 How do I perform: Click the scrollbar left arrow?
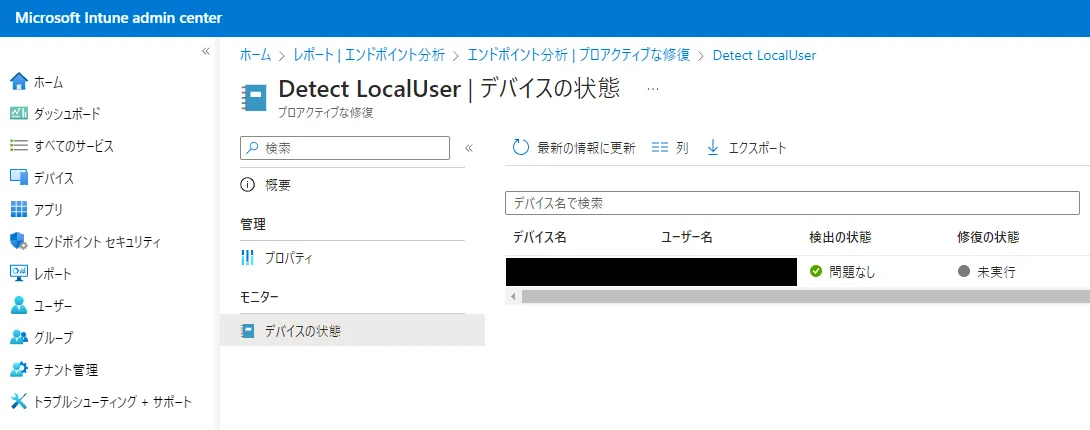pyautogui.click(x=513, y=297)
